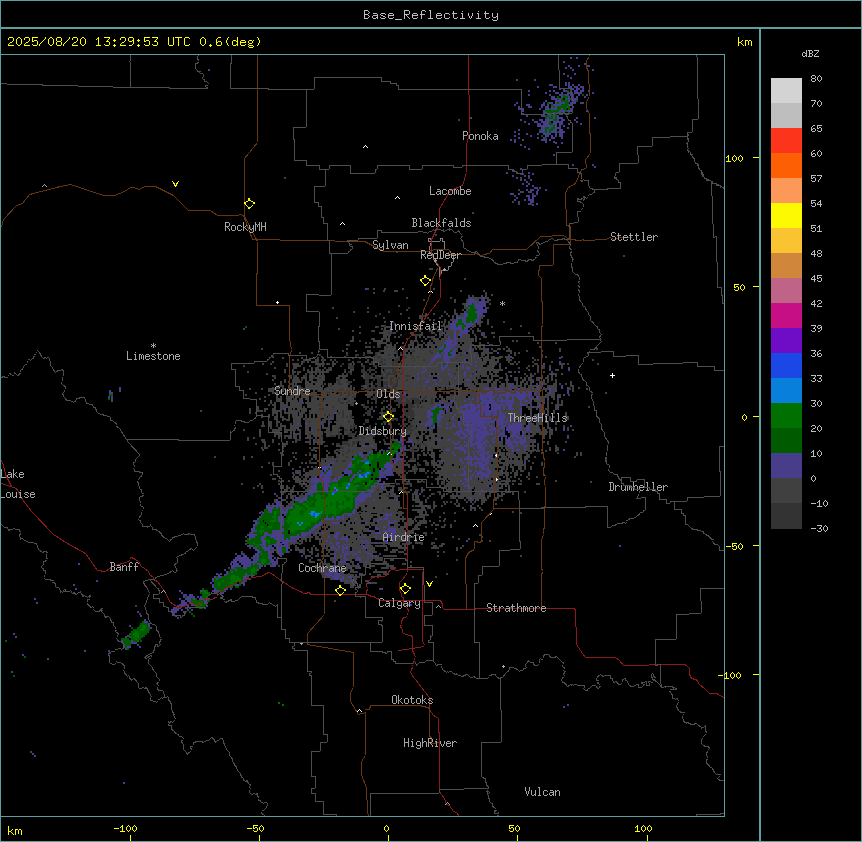Click the 80 value on the dBZ scale
862x842 pixels.
[816, 79]
